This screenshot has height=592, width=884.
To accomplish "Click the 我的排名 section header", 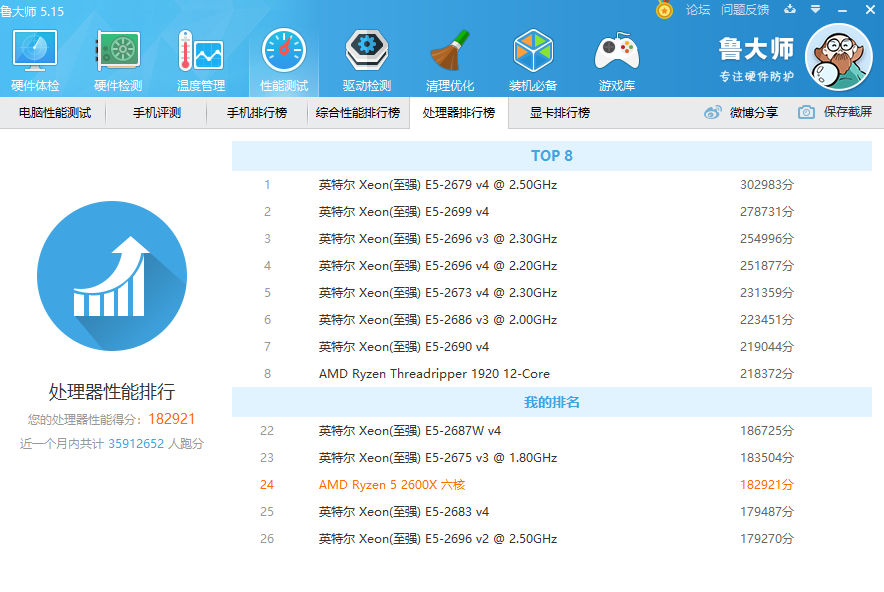I will point(551,402).
